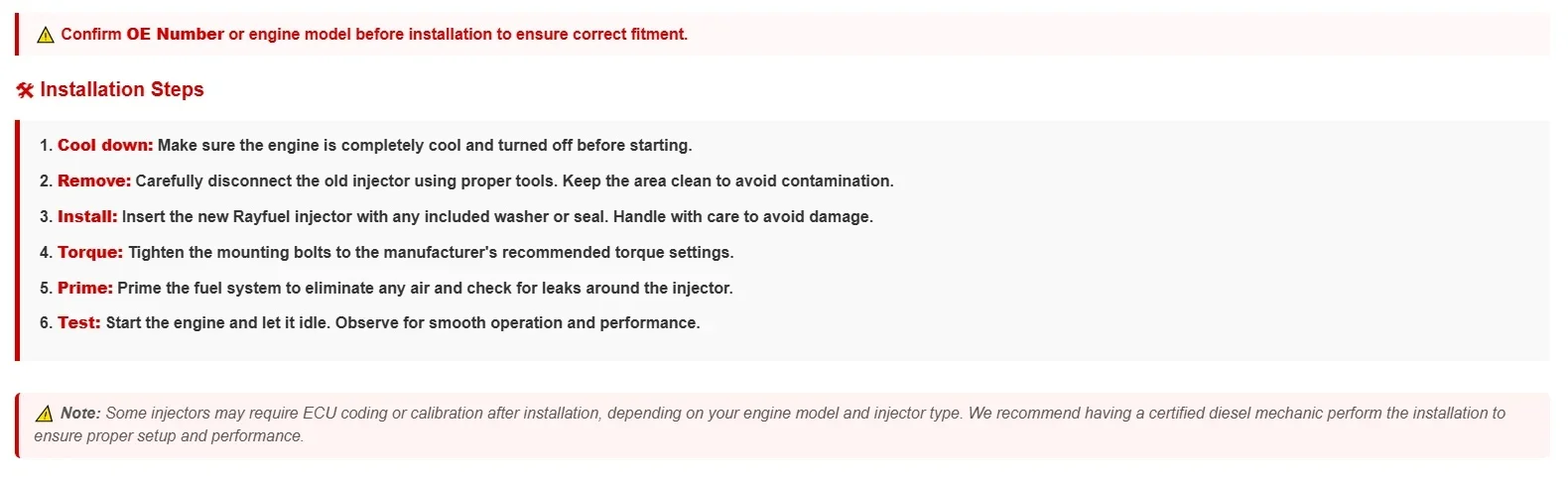Click the recommended torque settings sentence
Screen dimensions: 1568x482
click(431, 252)
